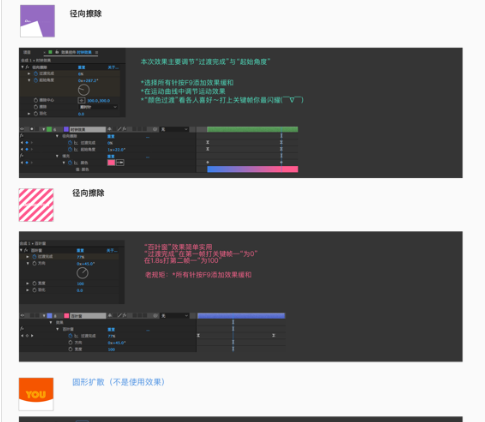
Task: Go to the previous keyframe on the 颜色 row
Action: point(22,163)
